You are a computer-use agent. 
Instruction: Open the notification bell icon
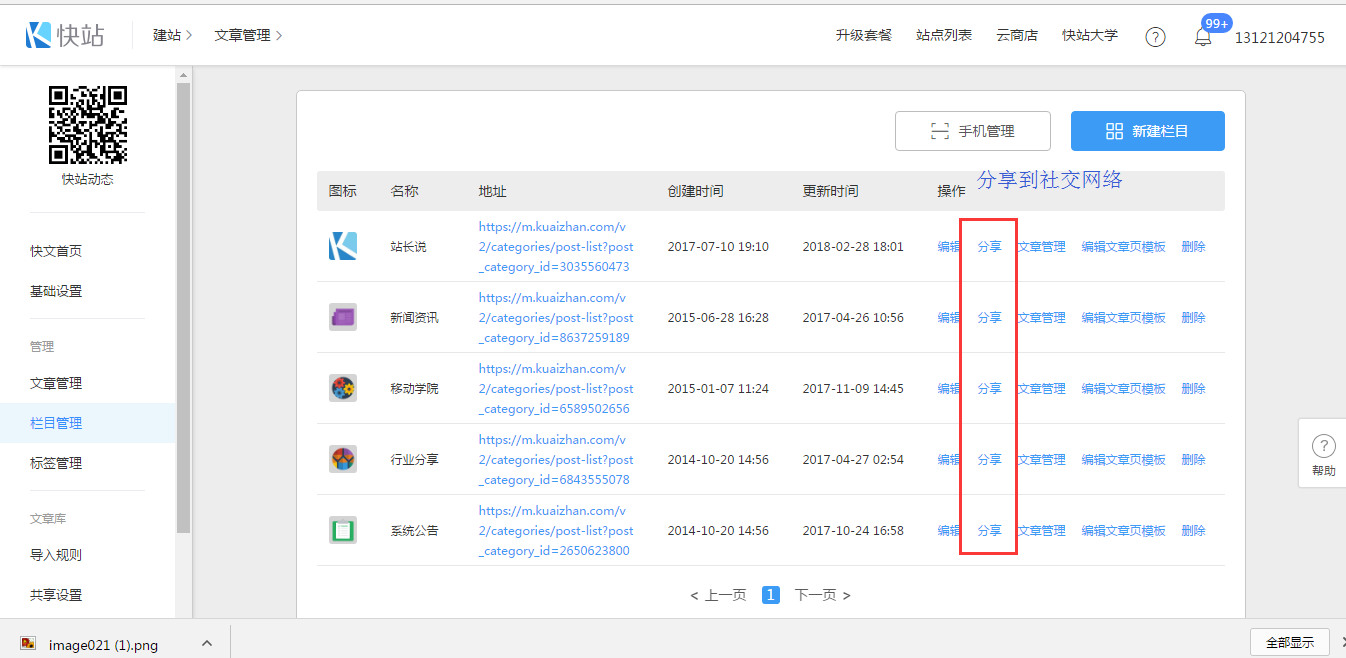pos(1203,37)
